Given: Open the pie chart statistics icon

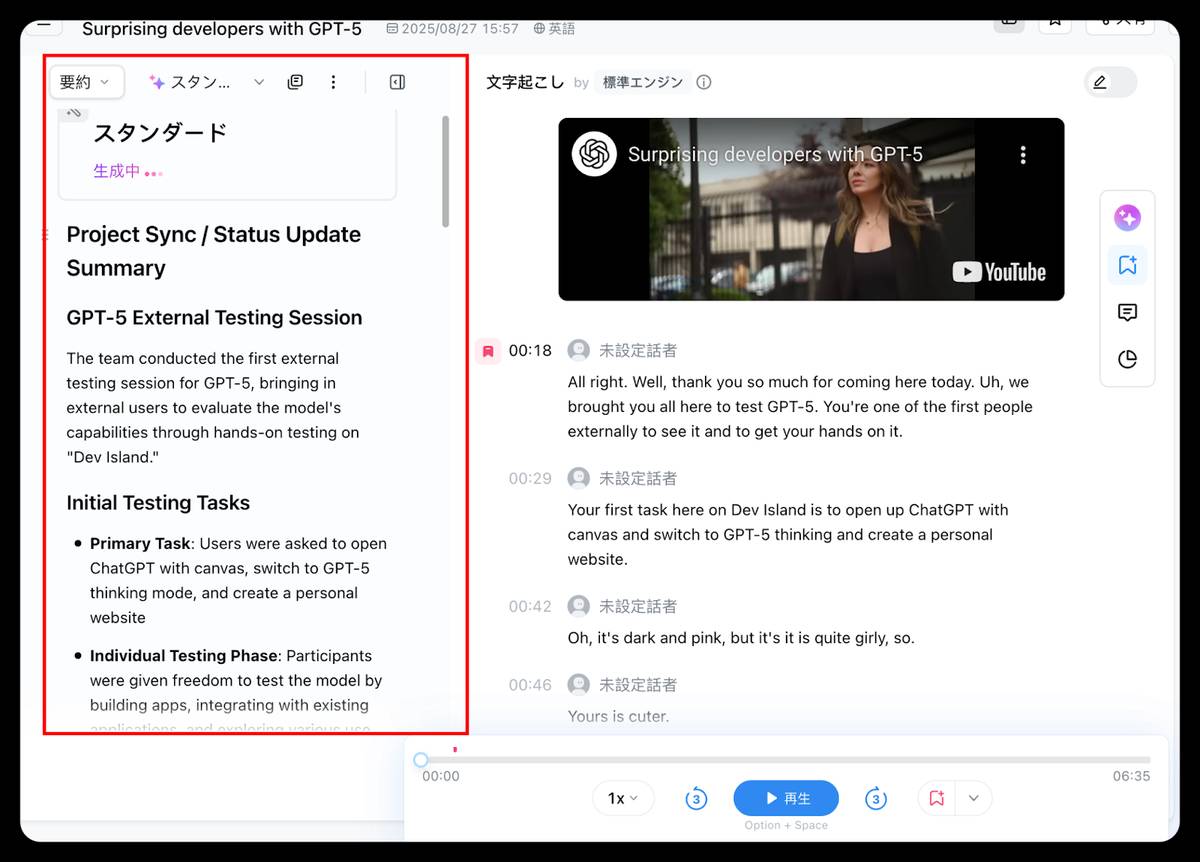Looking at the screenshot, I should 1127,359.
